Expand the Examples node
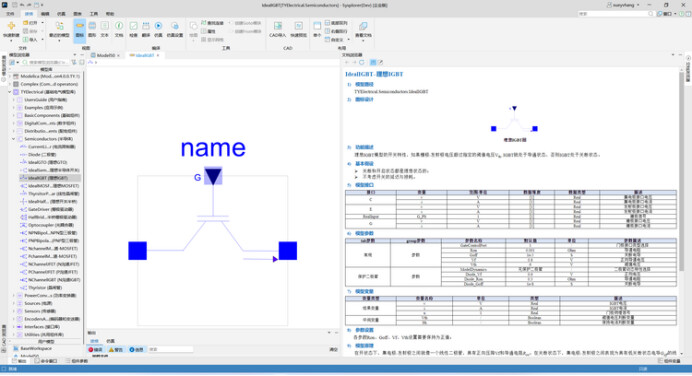 click(x=14, y=107)
